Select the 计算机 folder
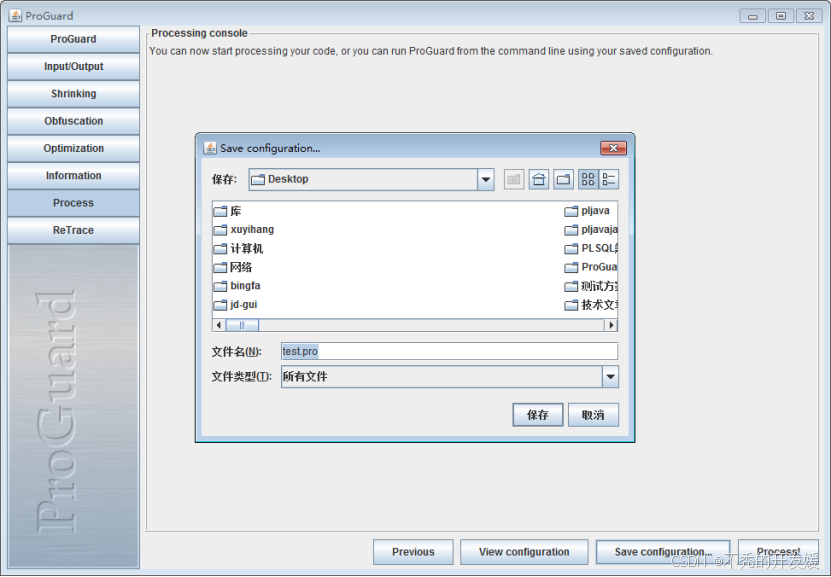 click(x=239, y=248)
